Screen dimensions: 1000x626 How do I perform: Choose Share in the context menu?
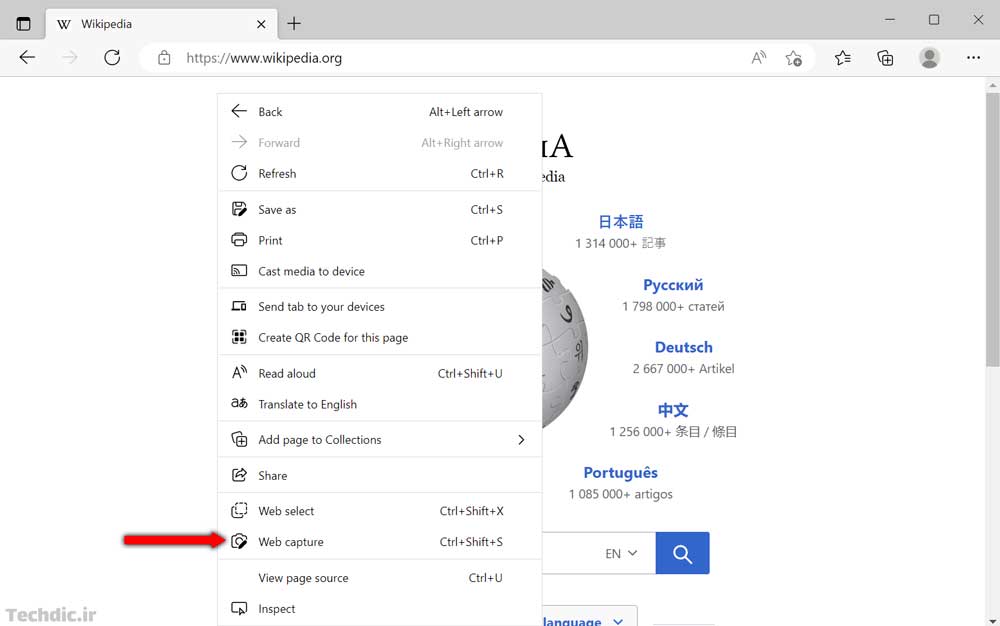pyautogui.click(x=379, y=476)
